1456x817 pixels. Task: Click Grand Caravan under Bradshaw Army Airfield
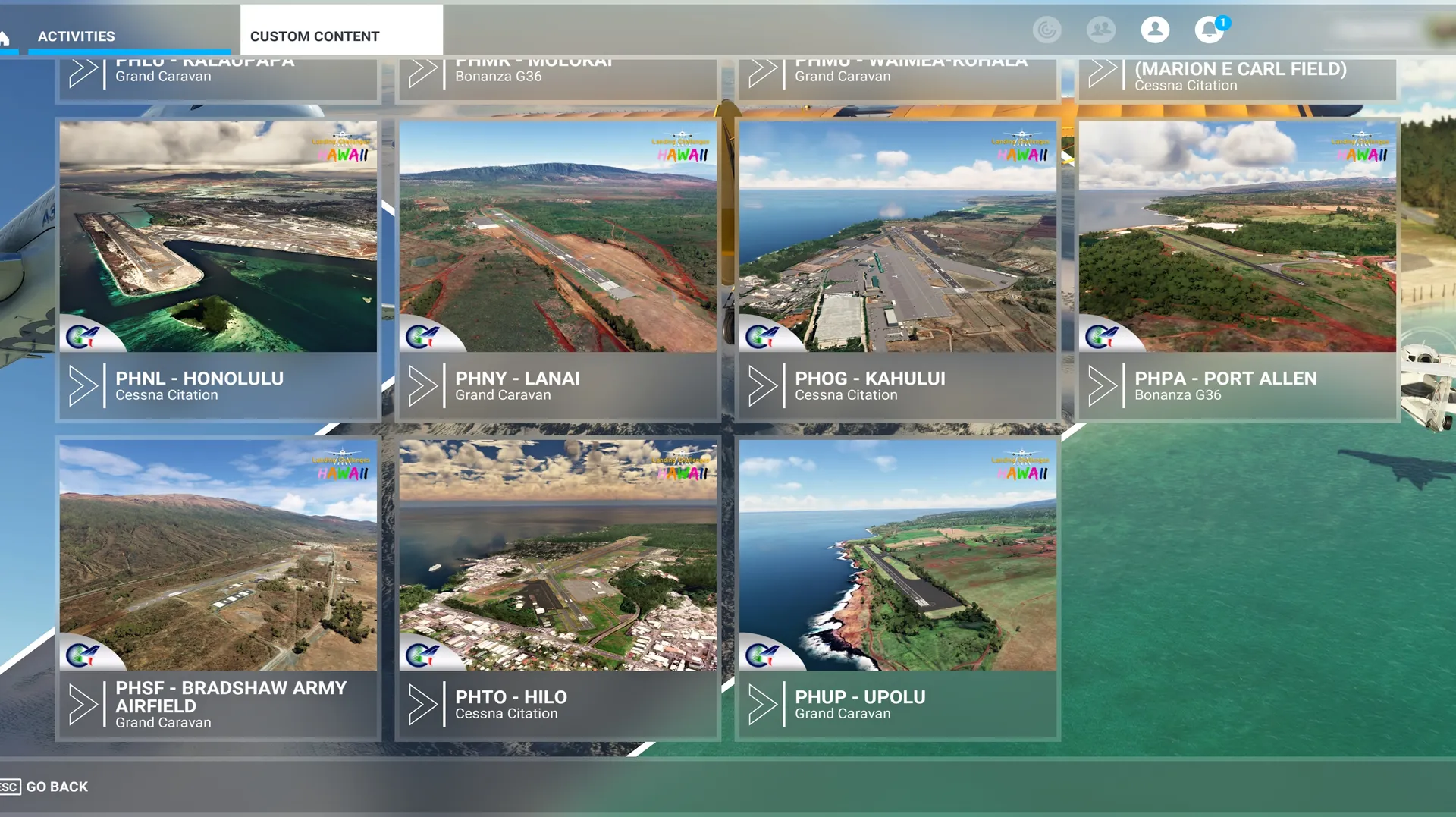click(163, 723)
